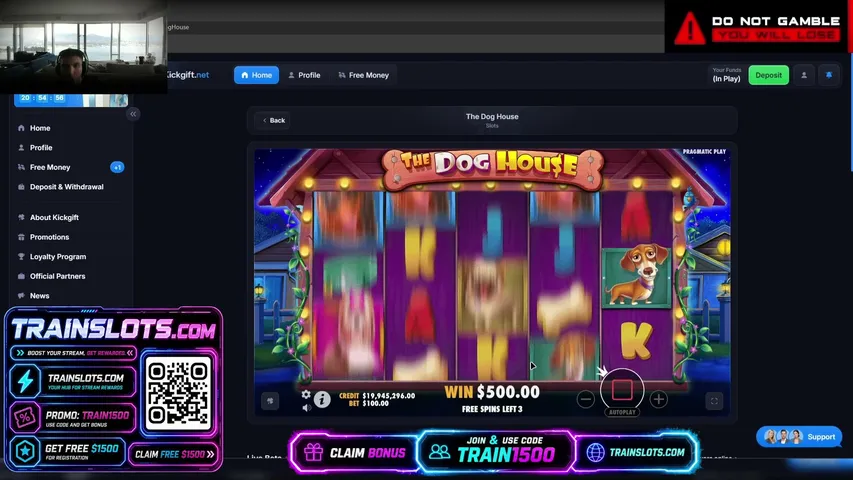Click the FREE SPINS LEFT 3 text

492,409
